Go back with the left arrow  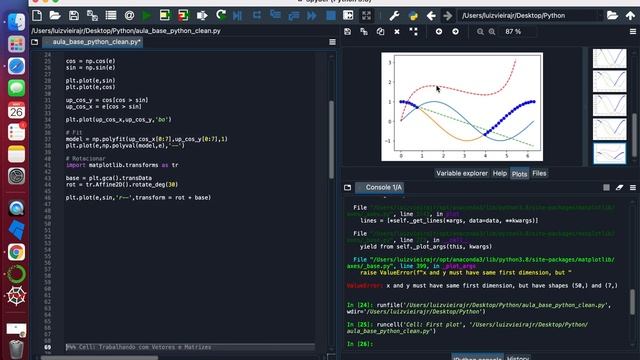click(x=431, y=16)
